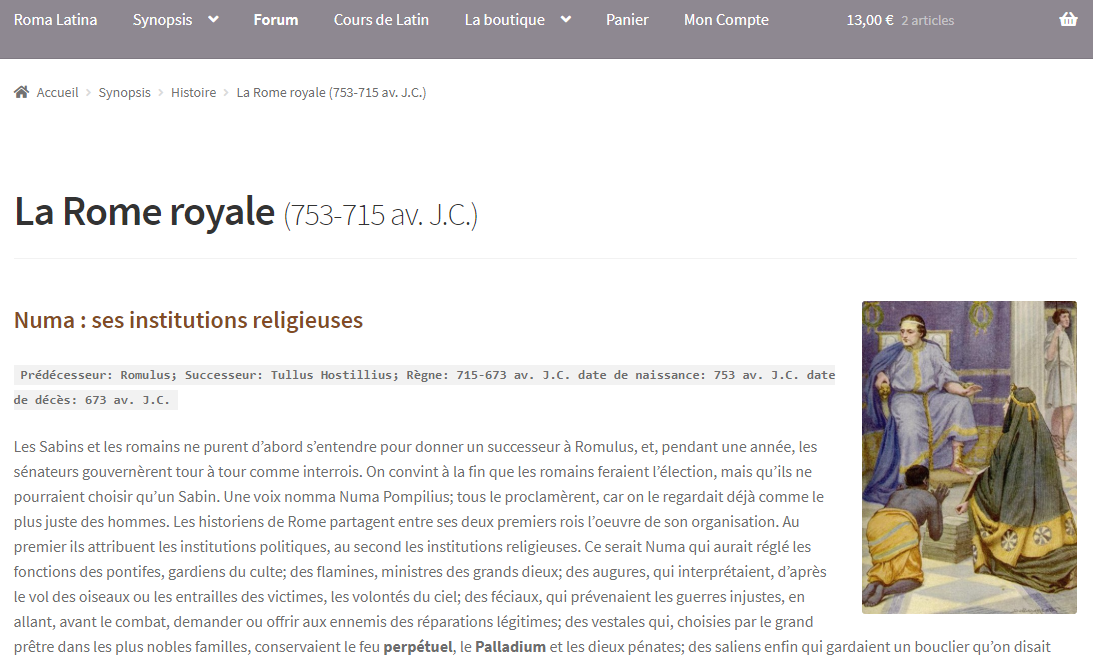1093x660 pixels.
Task: Open the Panier menu item
Action: point(627,20)
